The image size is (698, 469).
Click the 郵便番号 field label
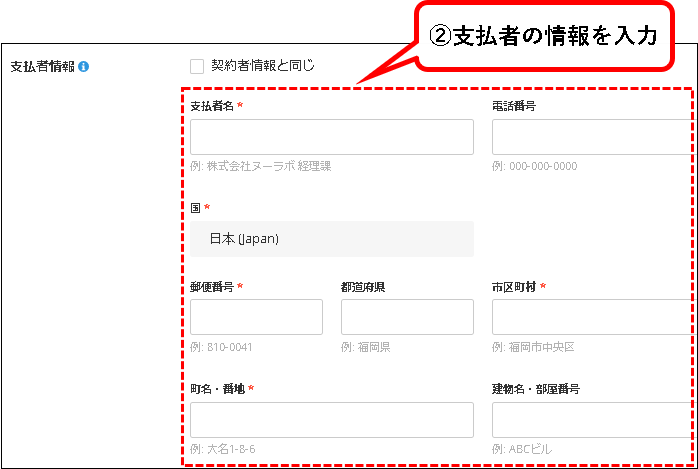click(x=212, y=287)
